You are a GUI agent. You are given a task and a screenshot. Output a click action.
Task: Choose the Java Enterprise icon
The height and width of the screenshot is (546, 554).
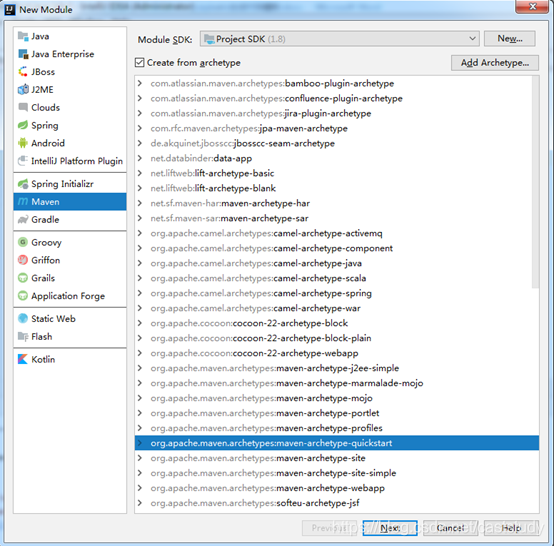(23, 54)
